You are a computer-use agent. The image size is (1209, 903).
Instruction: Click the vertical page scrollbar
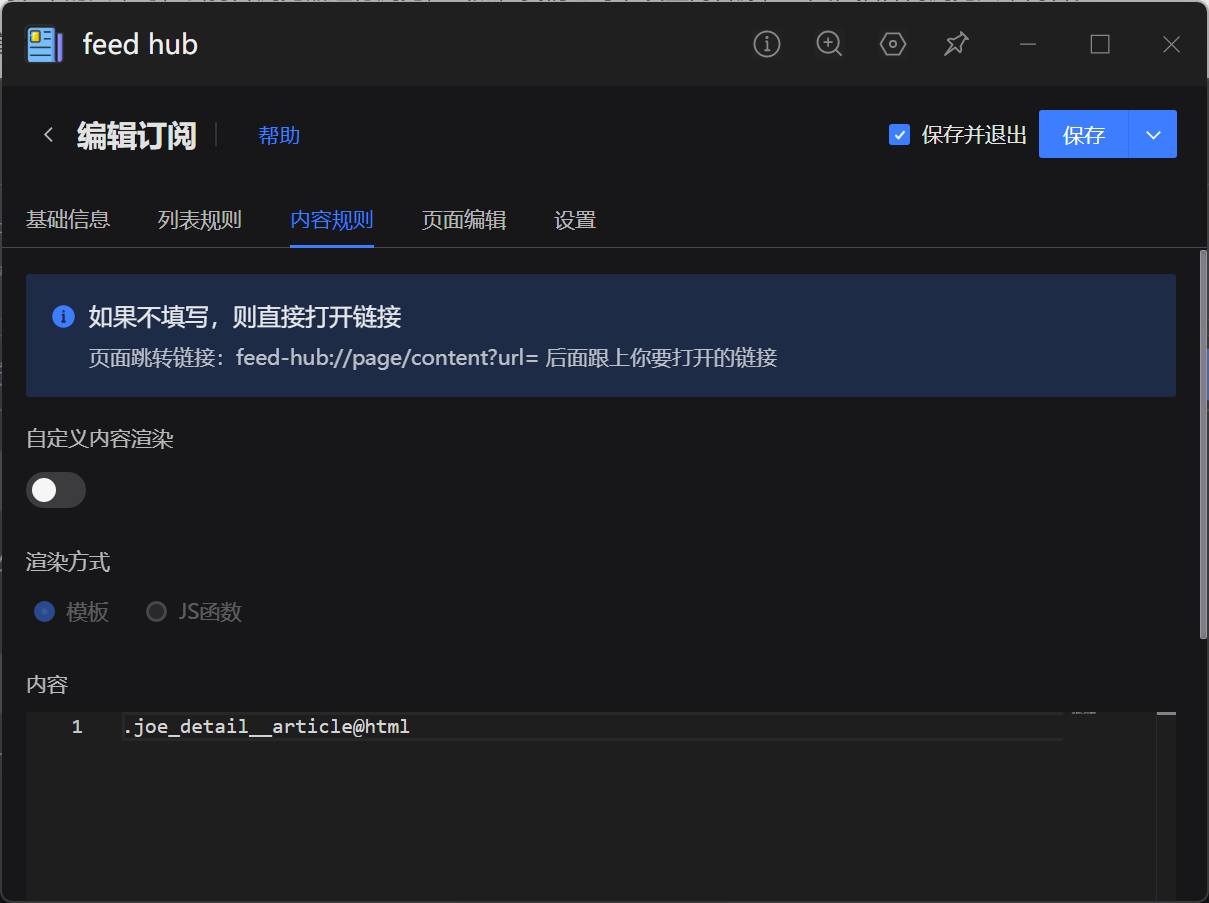click(x=1203, y=445)
